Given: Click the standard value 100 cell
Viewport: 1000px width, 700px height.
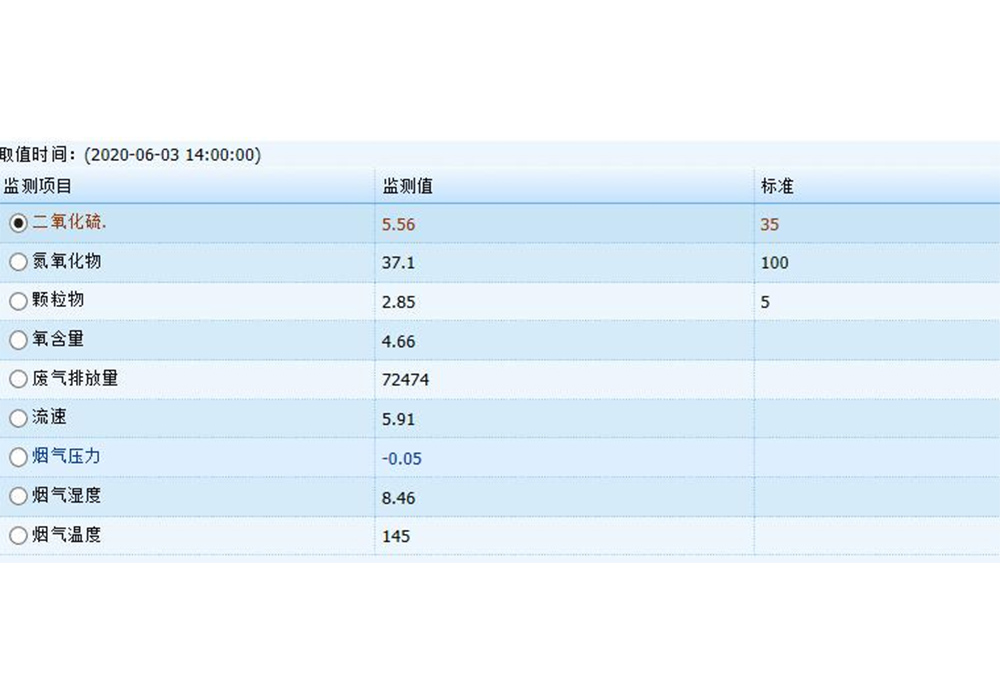Looking at the screenshot, I should point(774,263).
